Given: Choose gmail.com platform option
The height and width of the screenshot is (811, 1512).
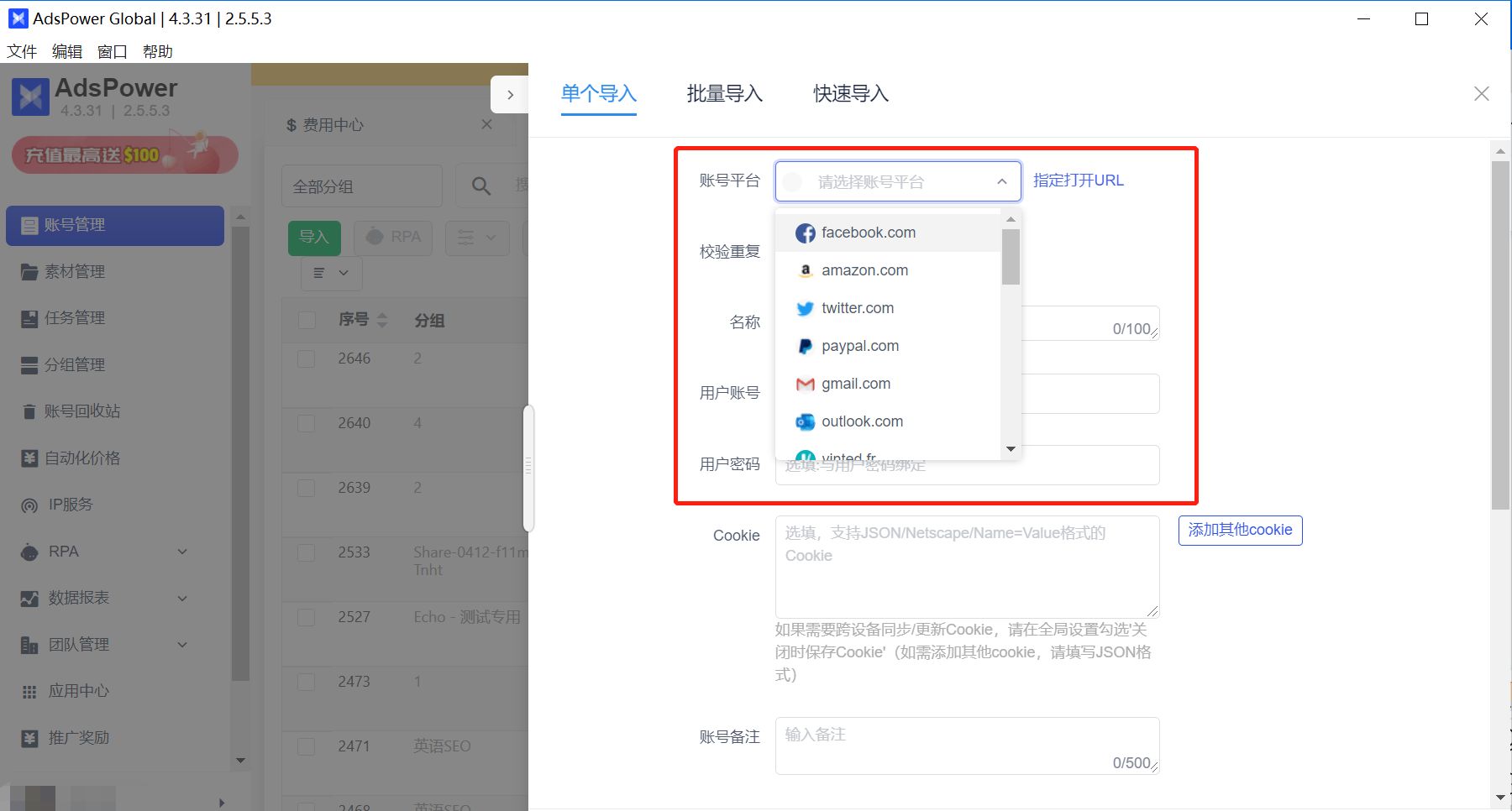Looking at the screenshot, I should click(x=888, y=384).
